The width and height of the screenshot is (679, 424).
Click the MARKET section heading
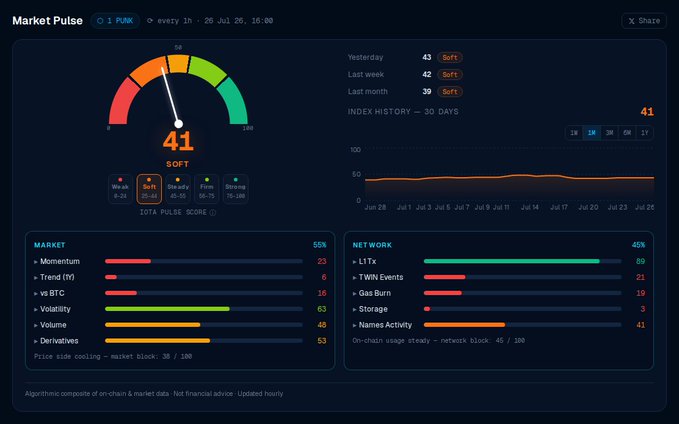pyautogui.click(x=49, y=245)
